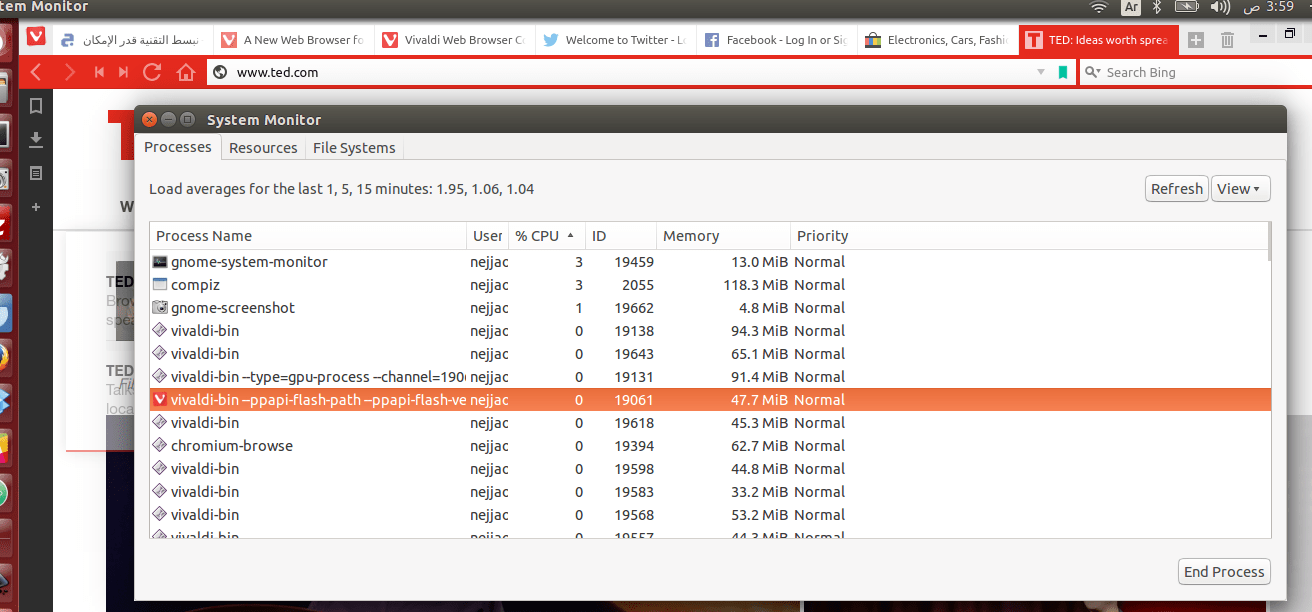The width and height of the screenshot is (1312, 612).
Task: Click the site info globe icon
Action: tap(220, 72)
